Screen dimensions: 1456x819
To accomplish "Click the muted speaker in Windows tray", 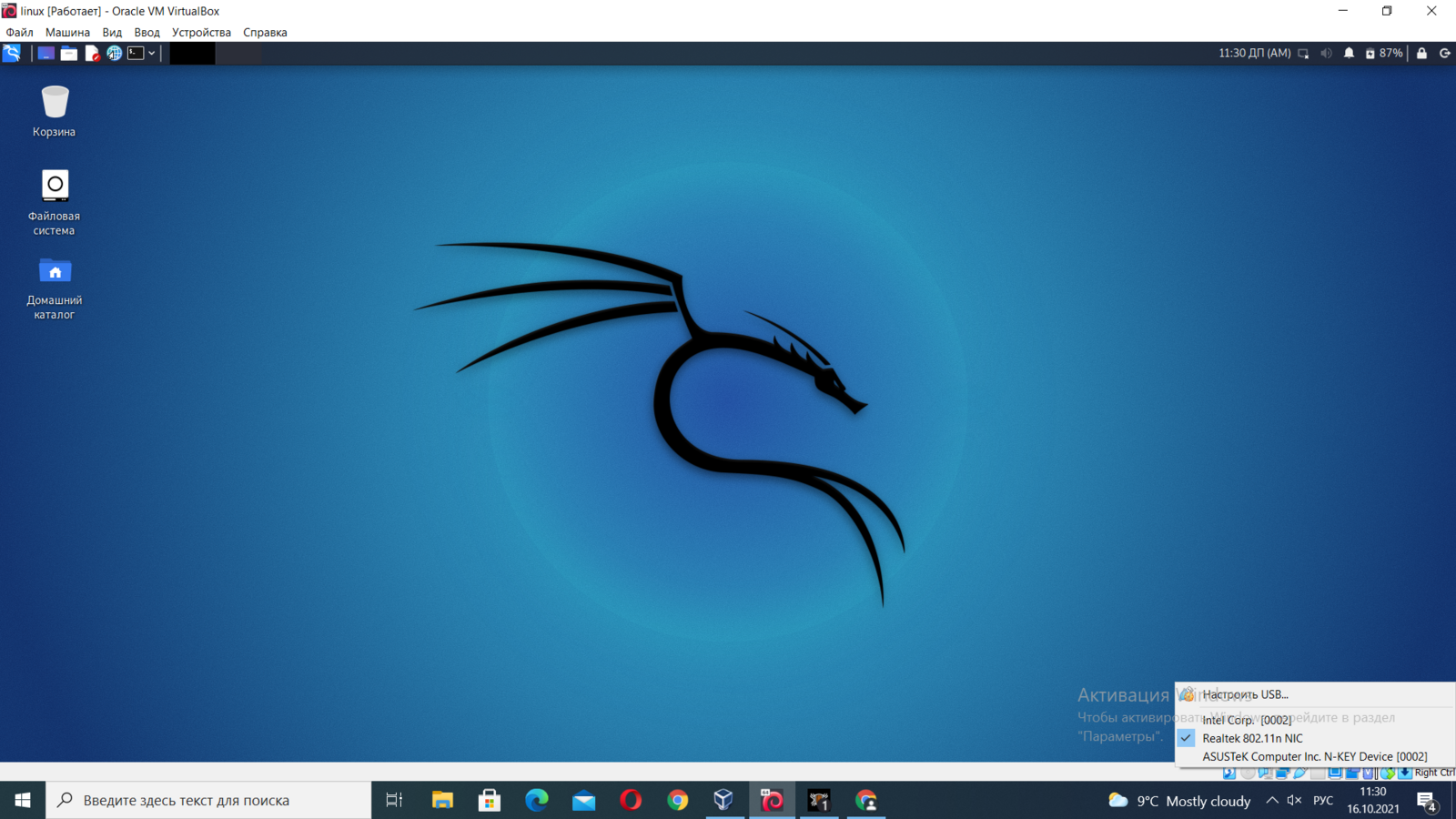I will click(1294, 801).
